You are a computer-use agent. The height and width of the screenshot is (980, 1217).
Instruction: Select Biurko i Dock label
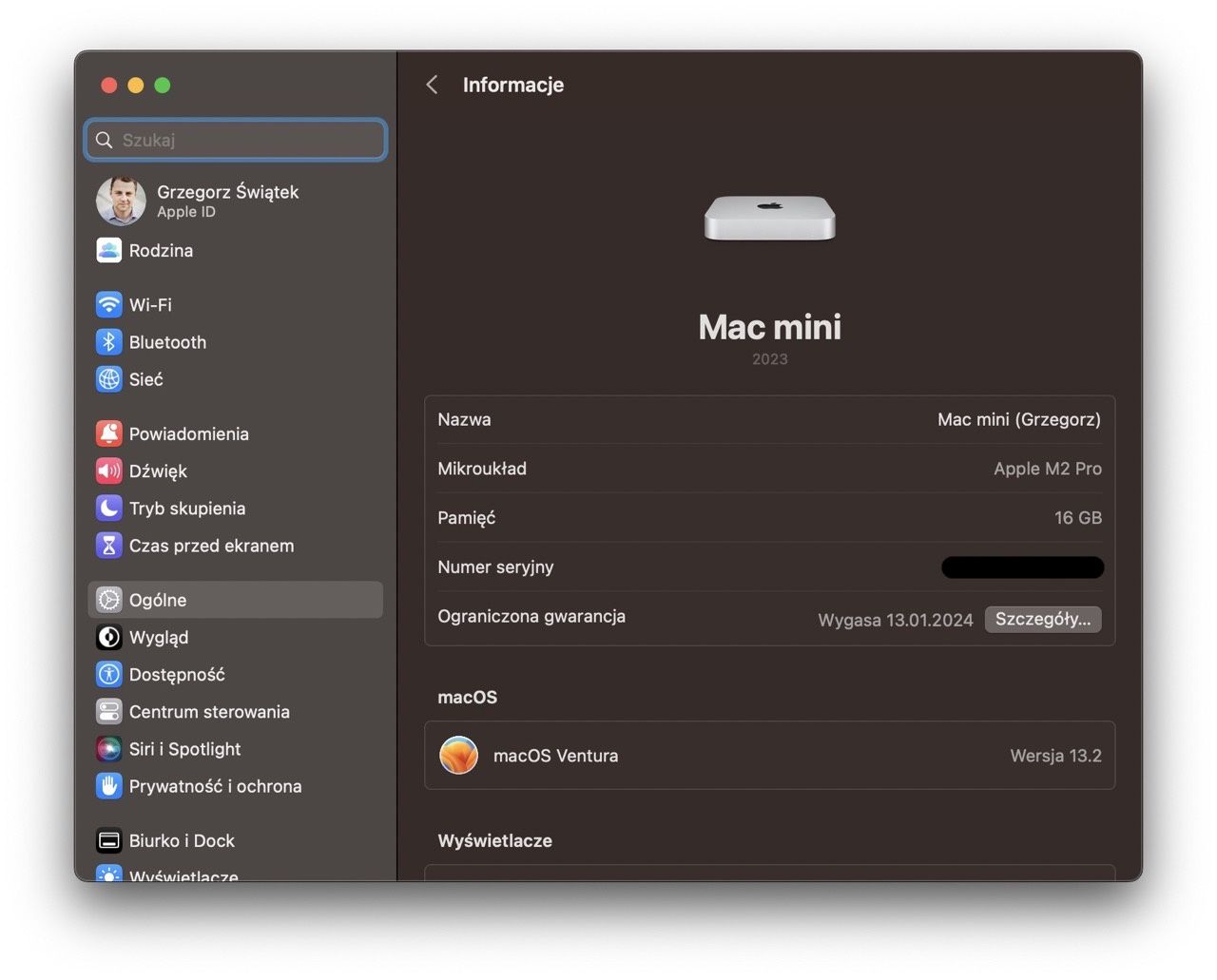click(182, 840)
